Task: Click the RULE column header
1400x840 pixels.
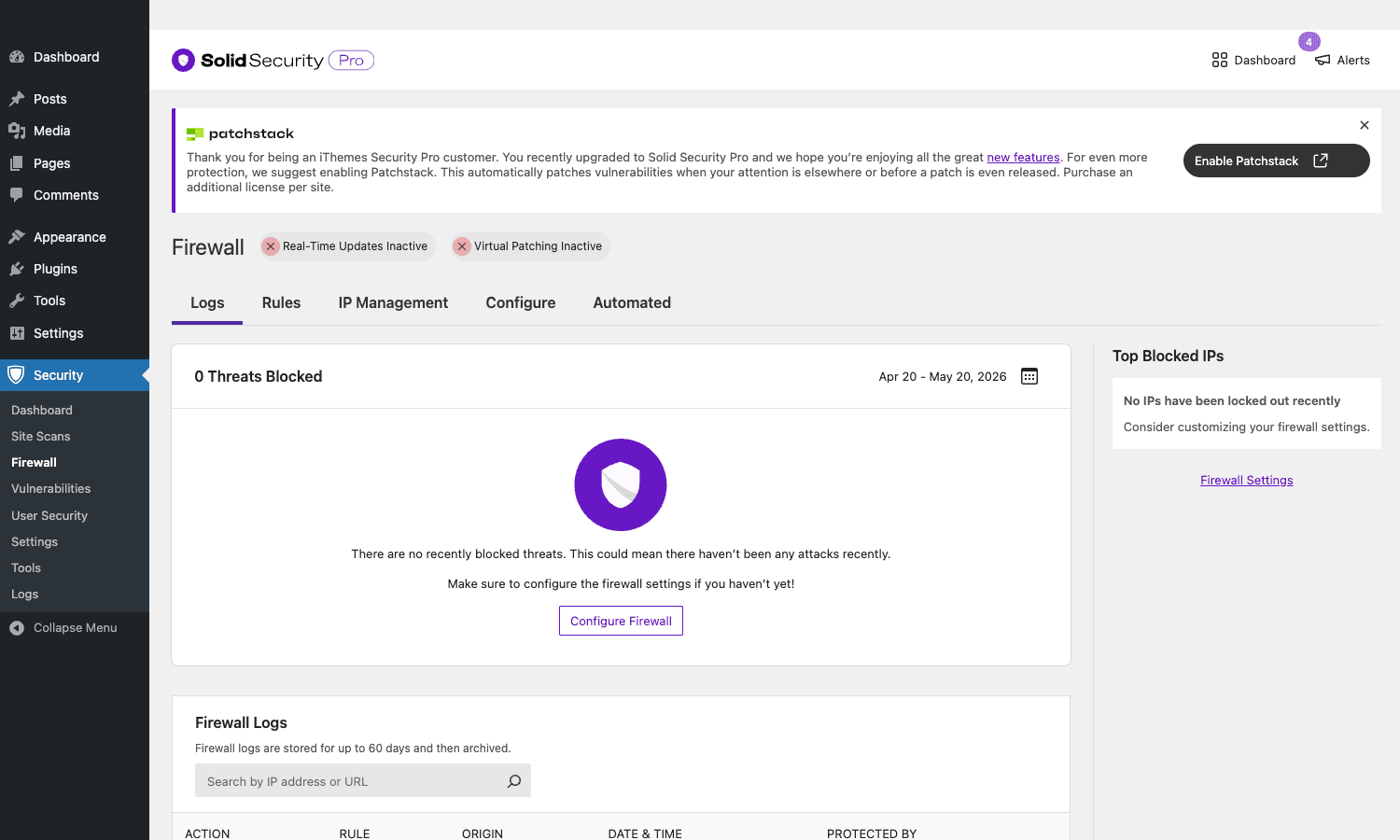Action: point(355,833)
